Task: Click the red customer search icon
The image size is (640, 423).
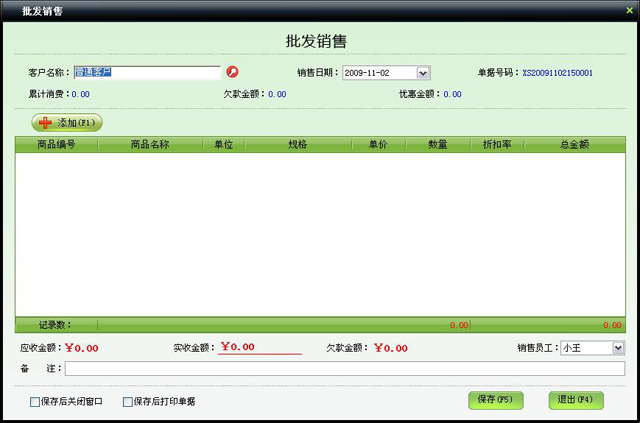Action: pyautogui.click(x=233, y=72)
